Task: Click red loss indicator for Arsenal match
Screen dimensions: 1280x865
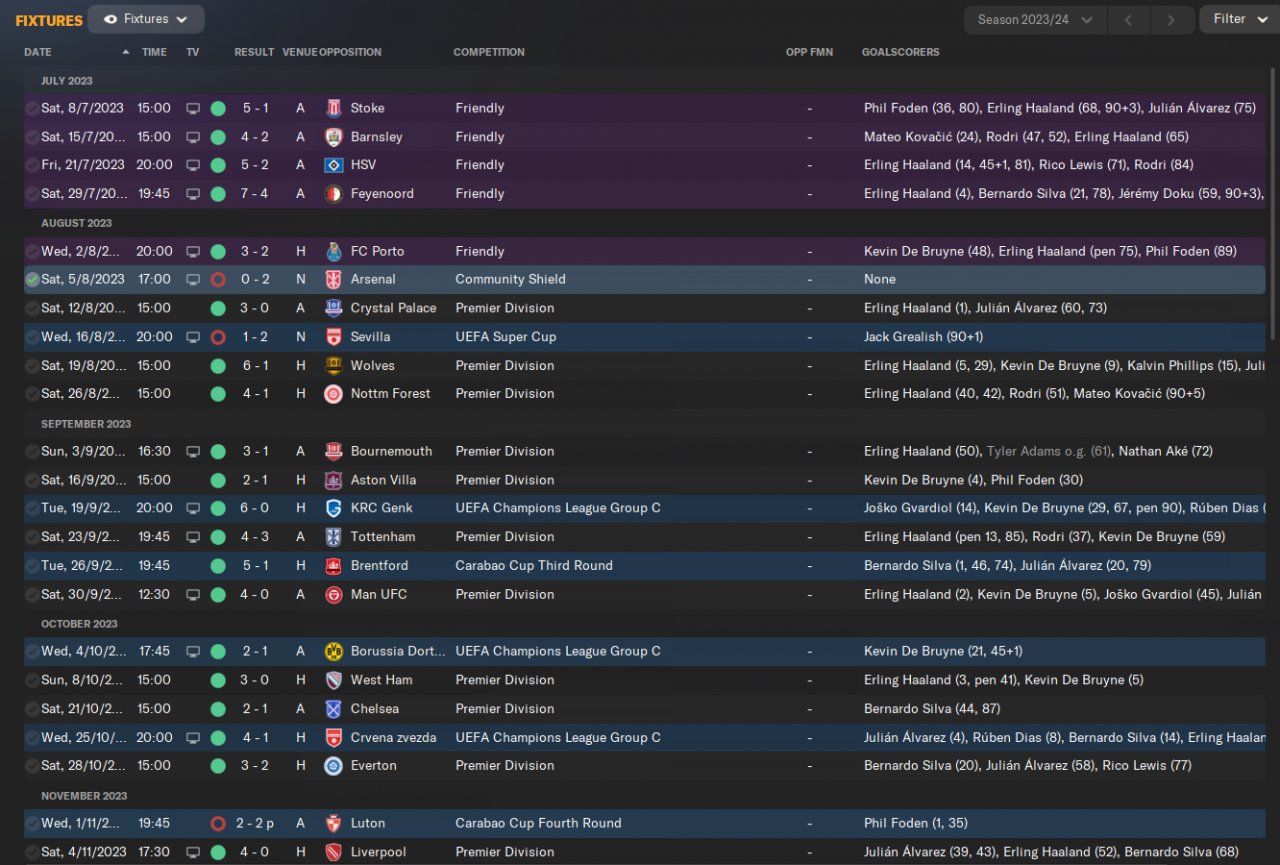Action: click(x=218, y=280)
